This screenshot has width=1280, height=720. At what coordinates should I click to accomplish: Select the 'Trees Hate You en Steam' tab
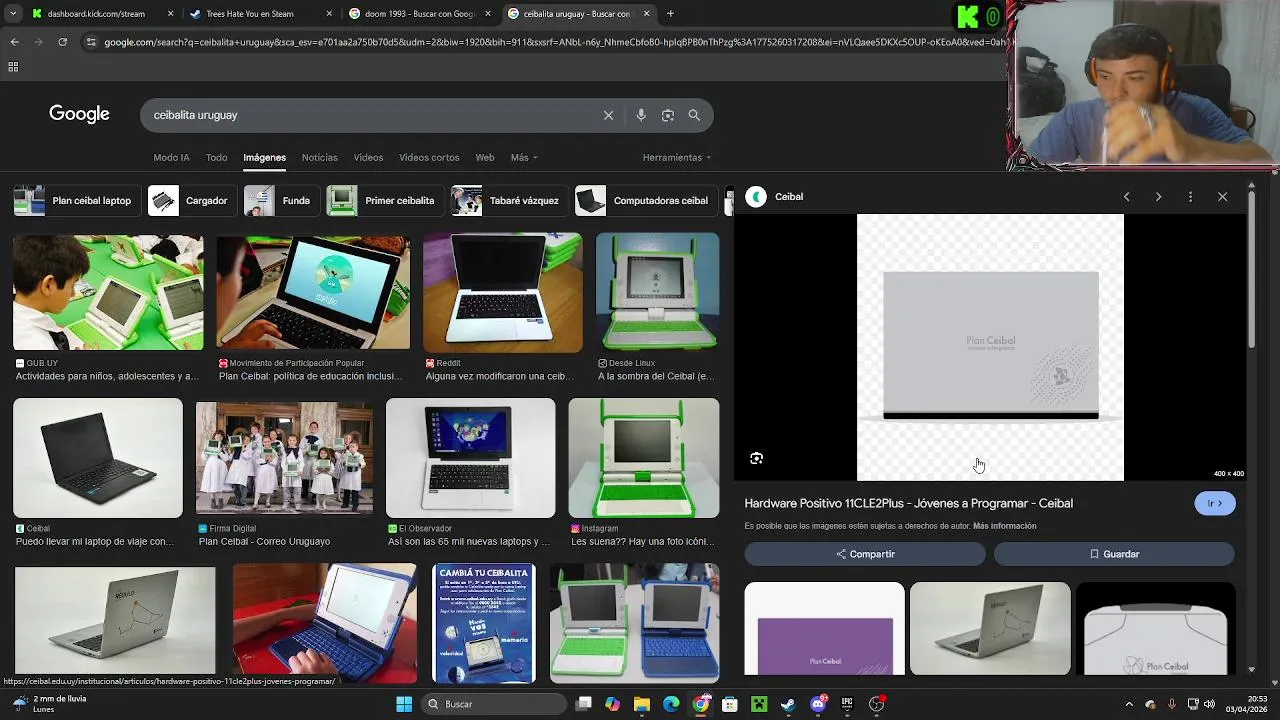point(262,14)
